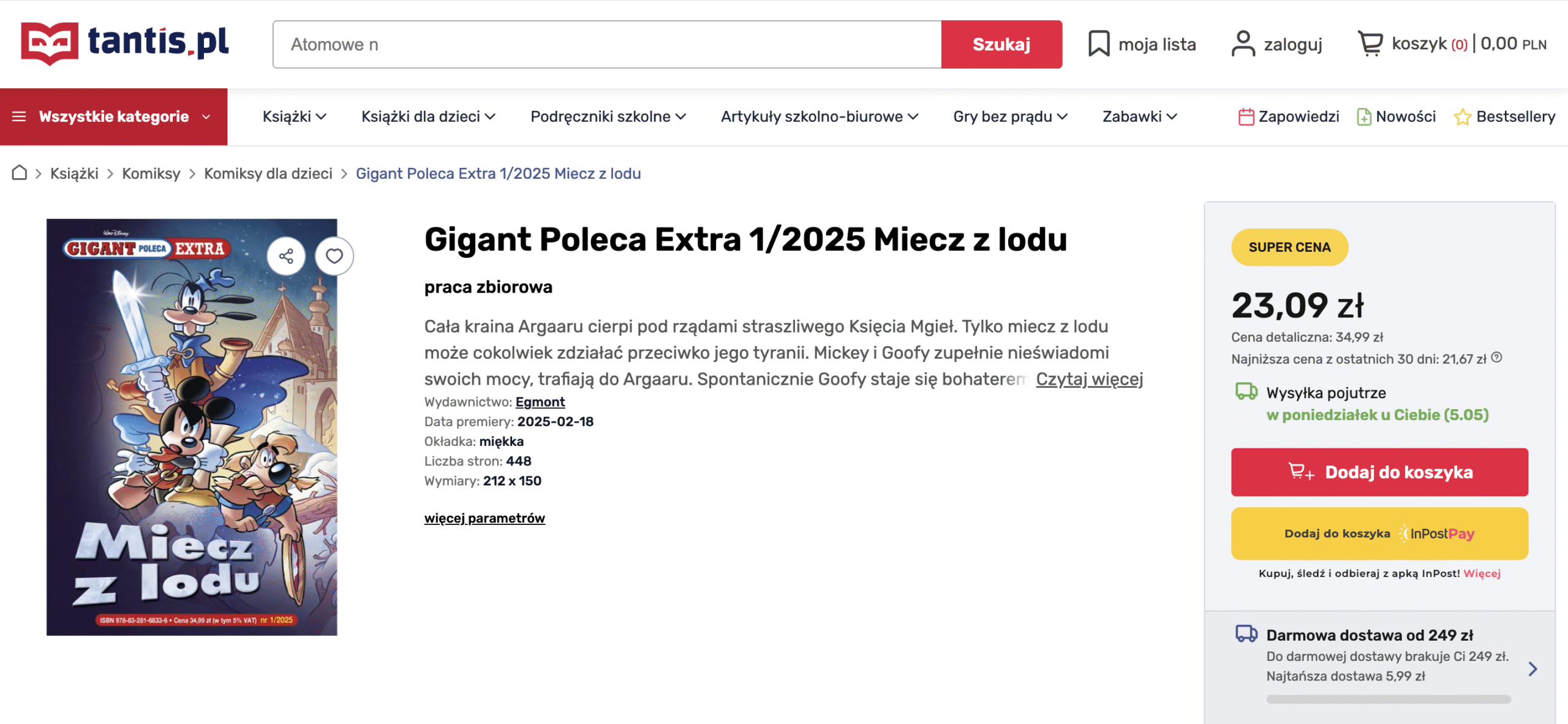Open the koszyk cart icon
The image size is (1568, 724).
click(x=1370, y=43)
